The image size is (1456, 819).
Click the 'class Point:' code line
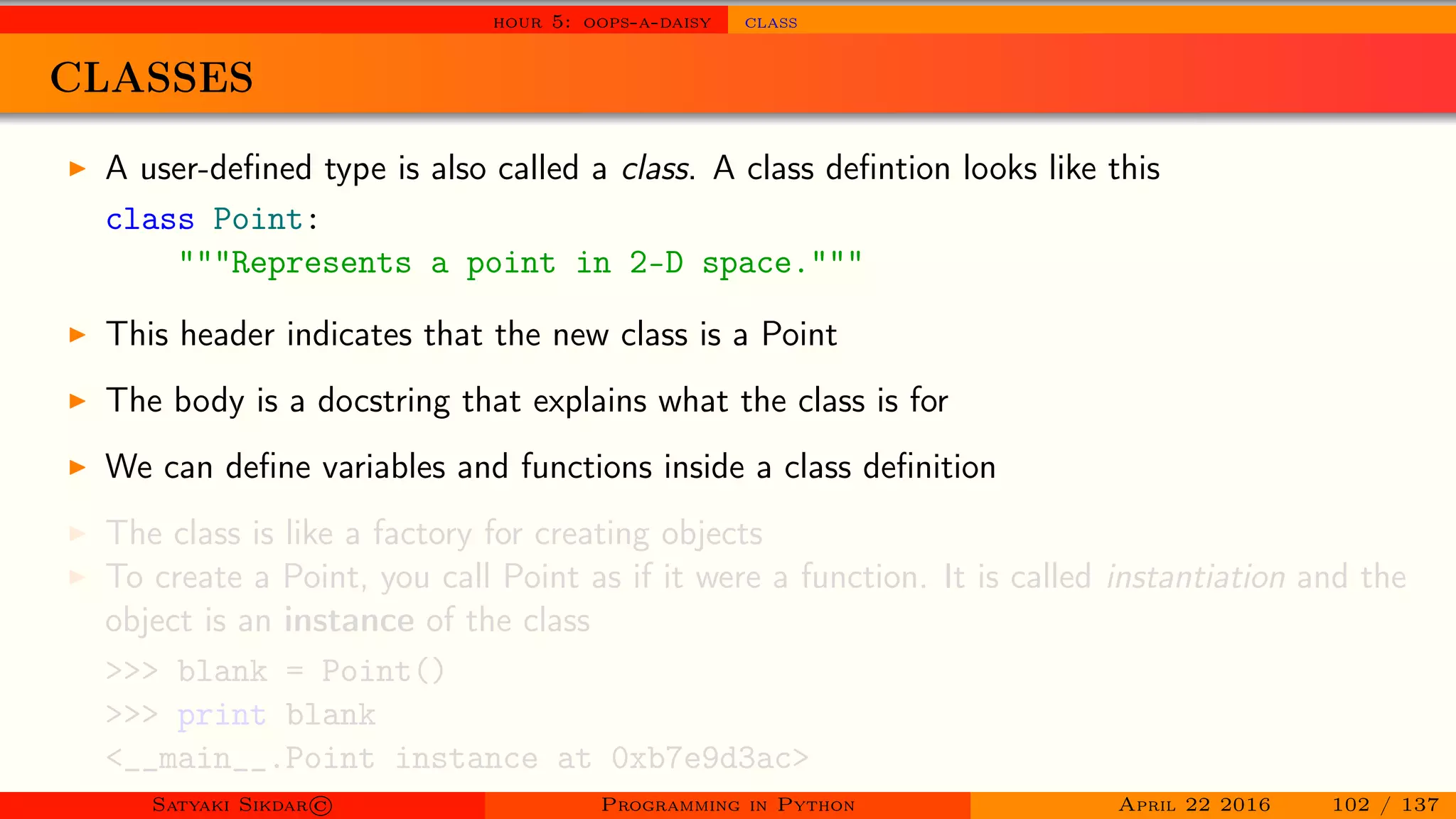click(x=212, y=219)
